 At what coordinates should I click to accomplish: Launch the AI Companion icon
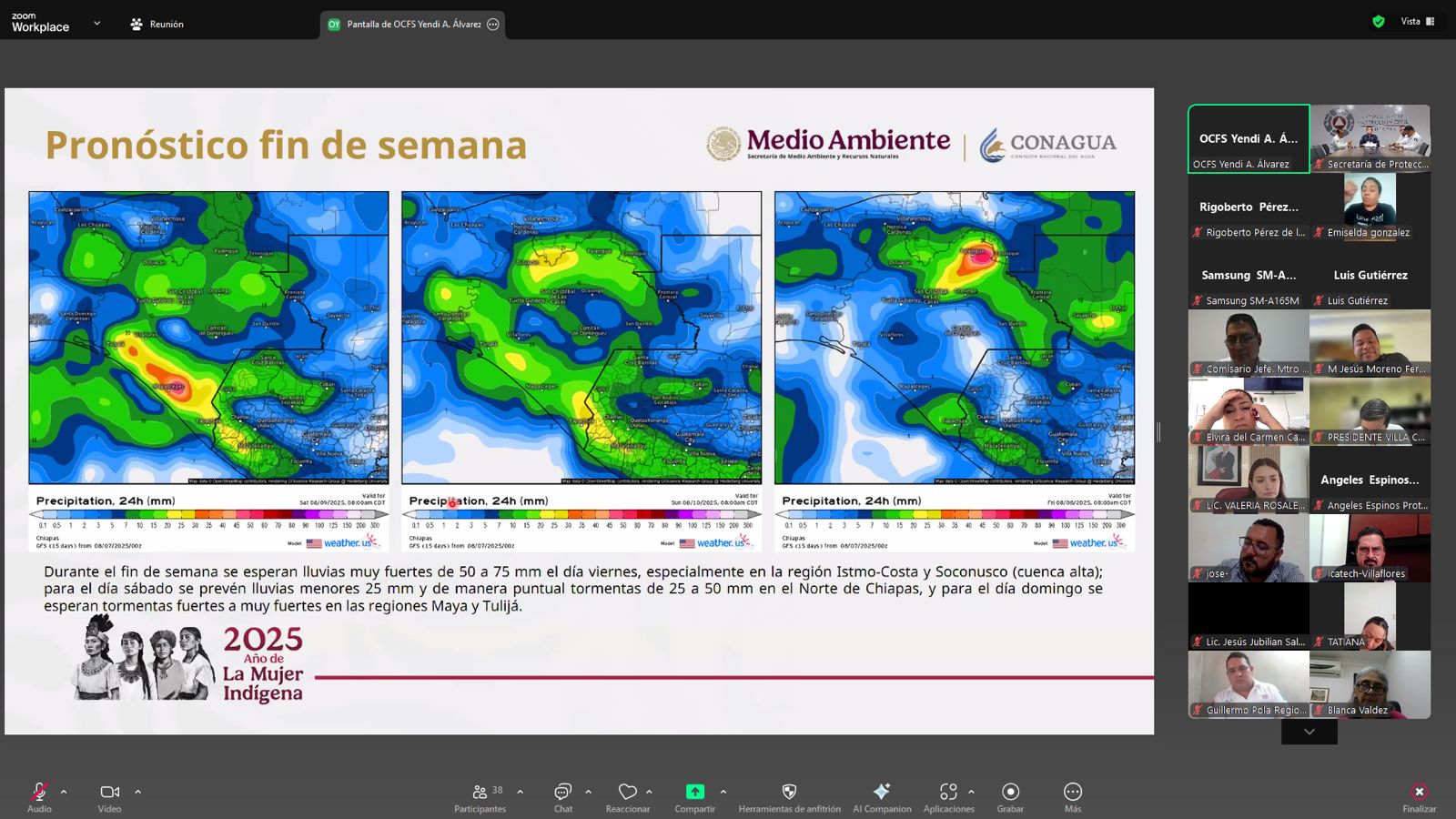point(881,792)
